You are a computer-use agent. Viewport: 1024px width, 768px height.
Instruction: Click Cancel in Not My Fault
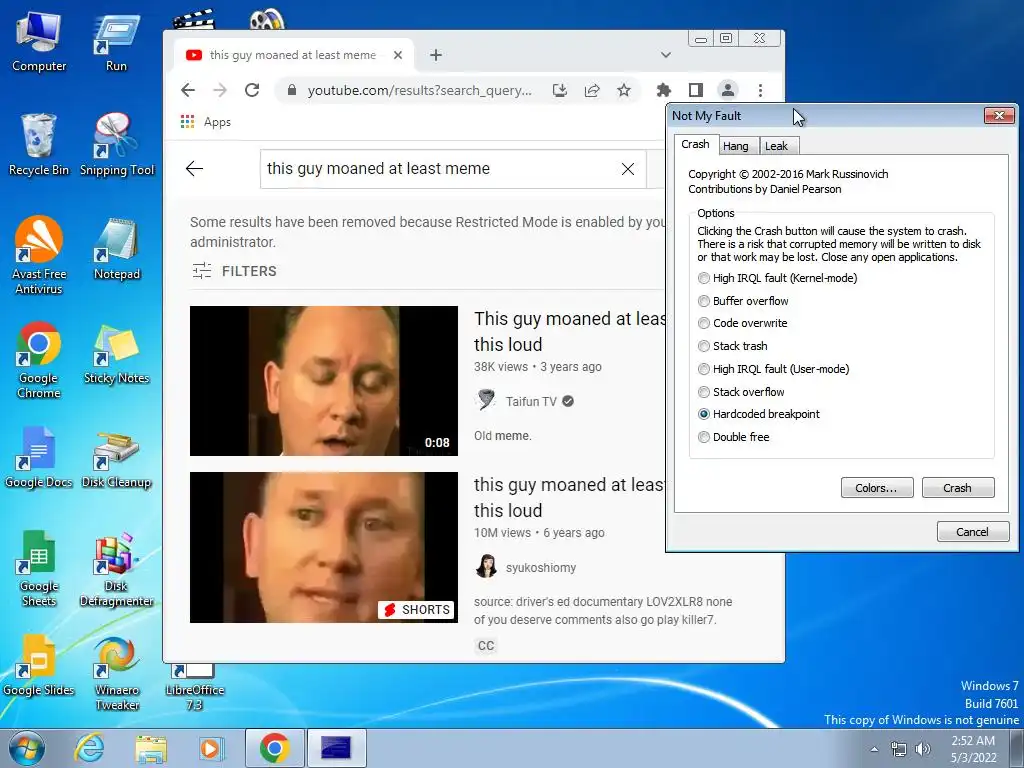(972, 532)
